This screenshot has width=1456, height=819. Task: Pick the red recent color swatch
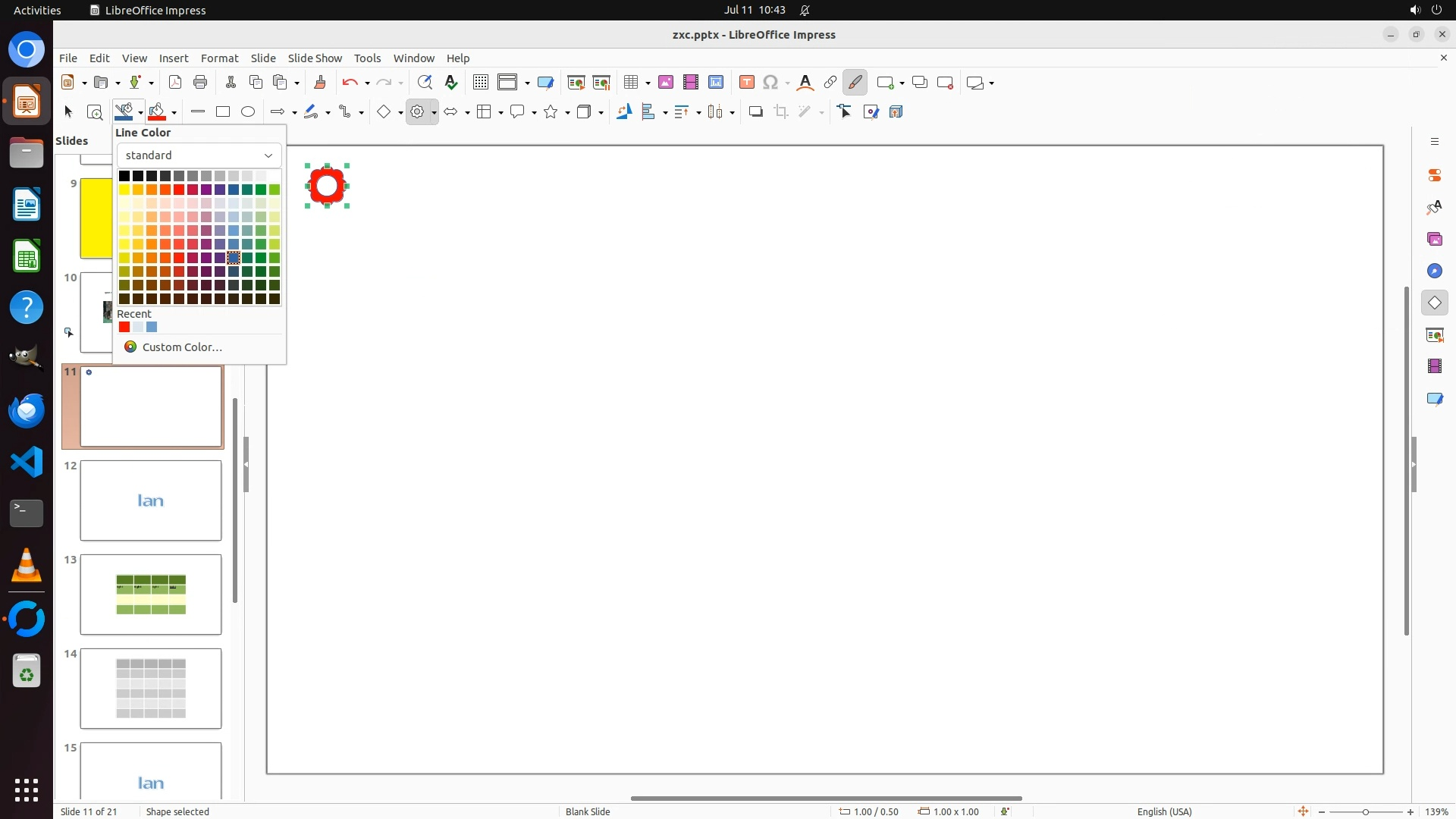click(124, 328)
